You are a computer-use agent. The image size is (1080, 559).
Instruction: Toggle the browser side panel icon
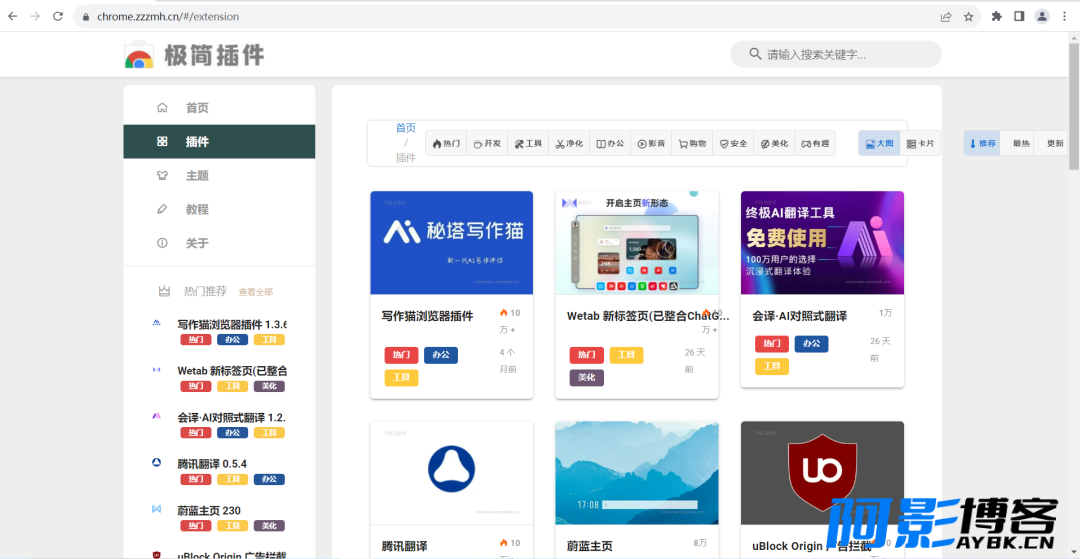[1019, 17]
